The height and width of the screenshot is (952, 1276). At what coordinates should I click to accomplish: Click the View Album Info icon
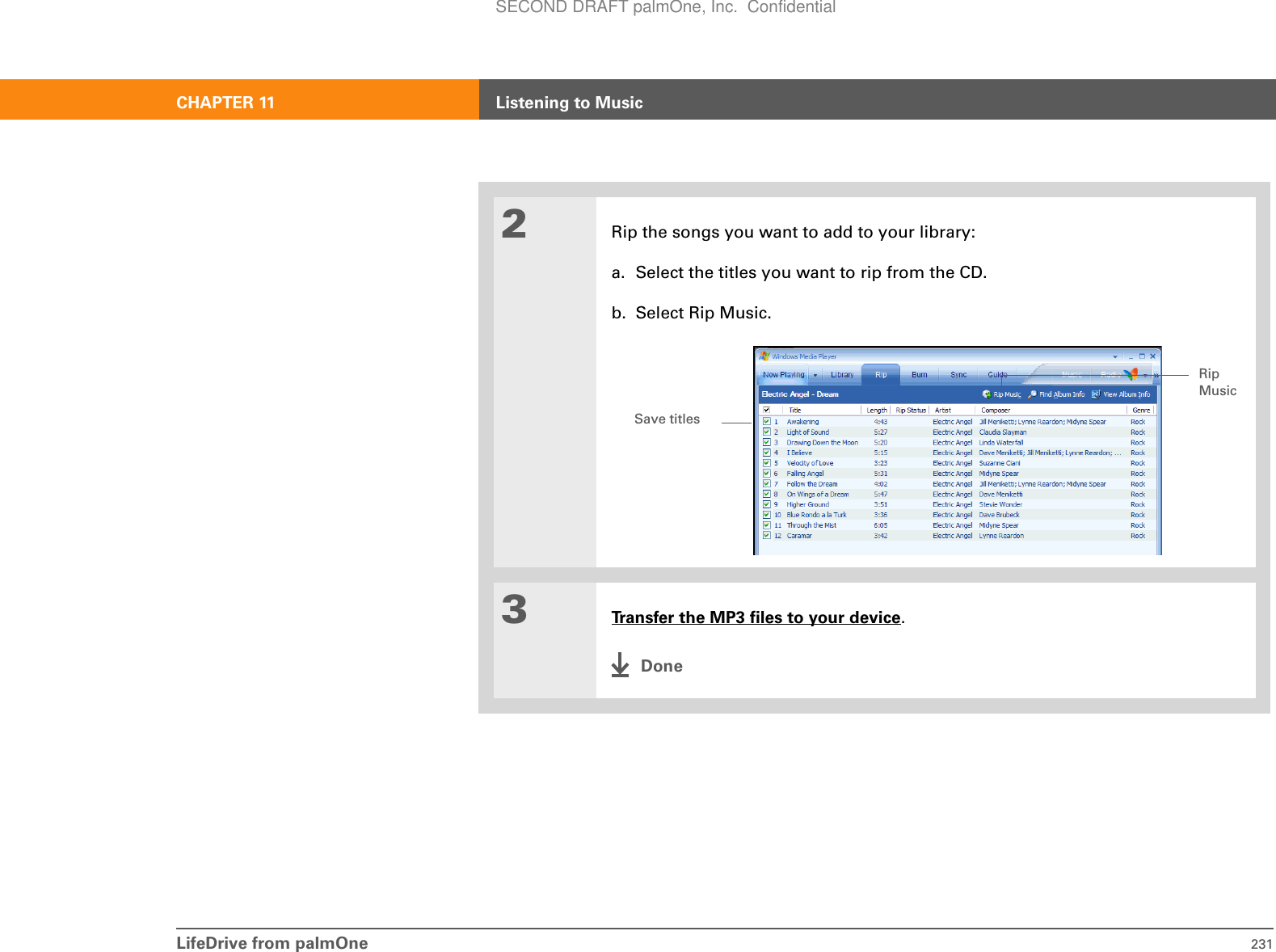point(1096,394)
